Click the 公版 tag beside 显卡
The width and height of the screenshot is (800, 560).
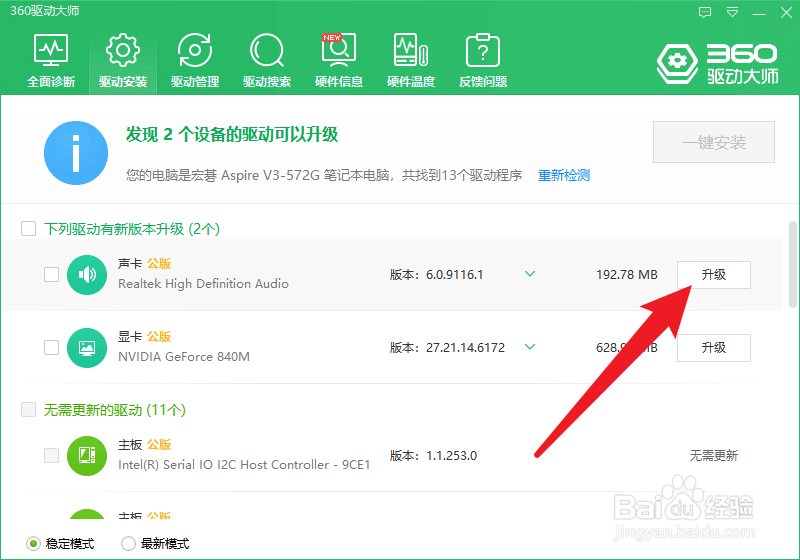tap(159, 337)
